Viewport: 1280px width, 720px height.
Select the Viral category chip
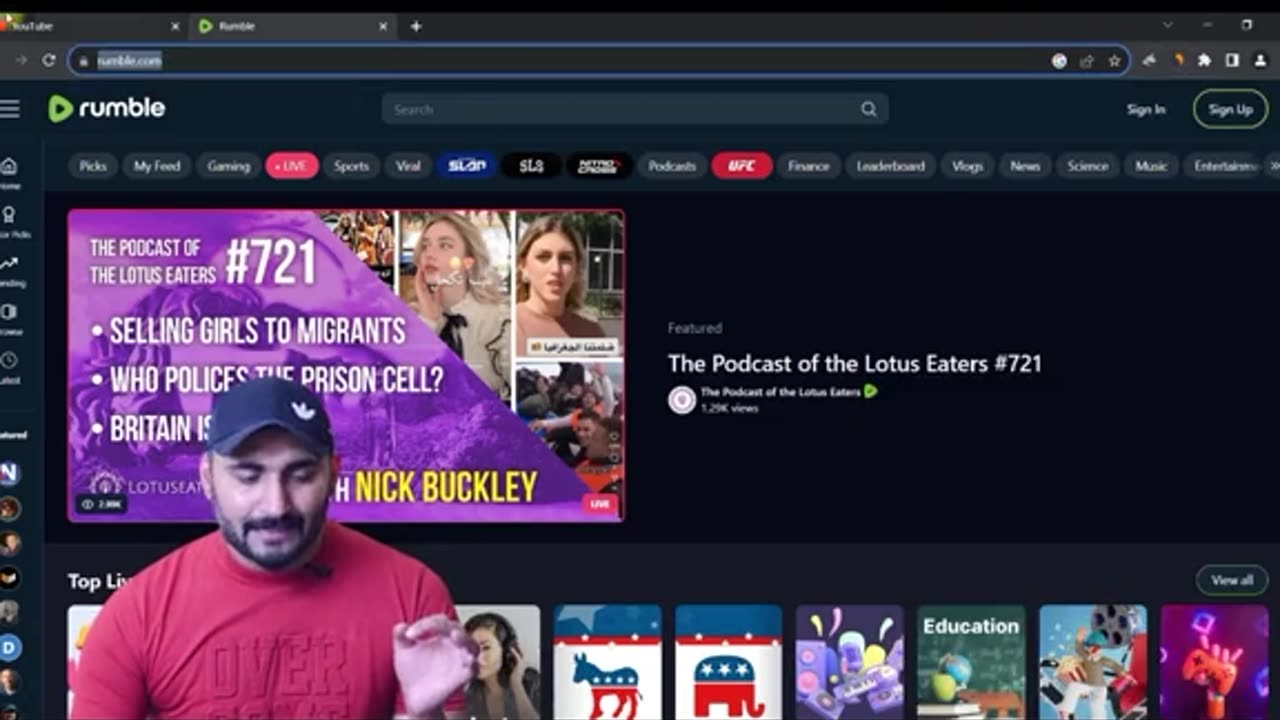pyautogui.click(x=408, y=166)
